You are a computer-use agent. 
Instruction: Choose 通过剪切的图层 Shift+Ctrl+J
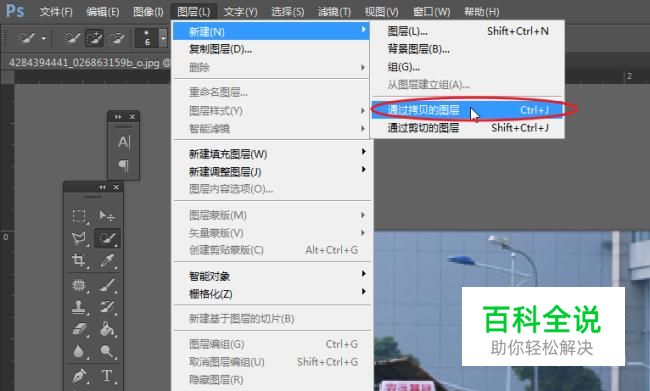tap(467, 128)
